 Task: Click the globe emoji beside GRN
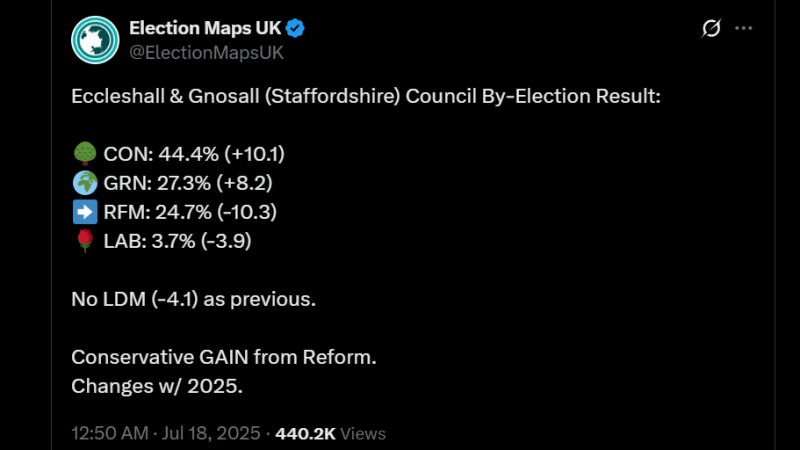tap(84, 183)
